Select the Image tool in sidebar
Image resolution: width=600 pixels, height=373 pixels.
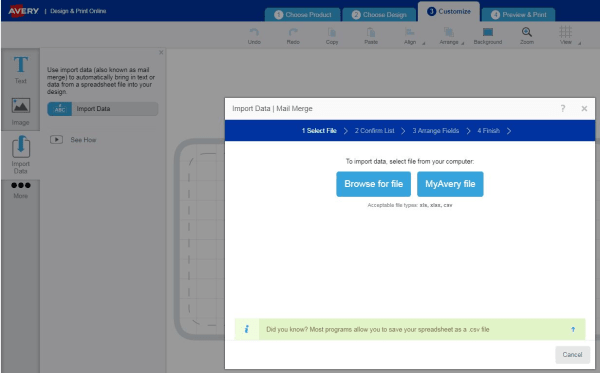pos(21,111)
